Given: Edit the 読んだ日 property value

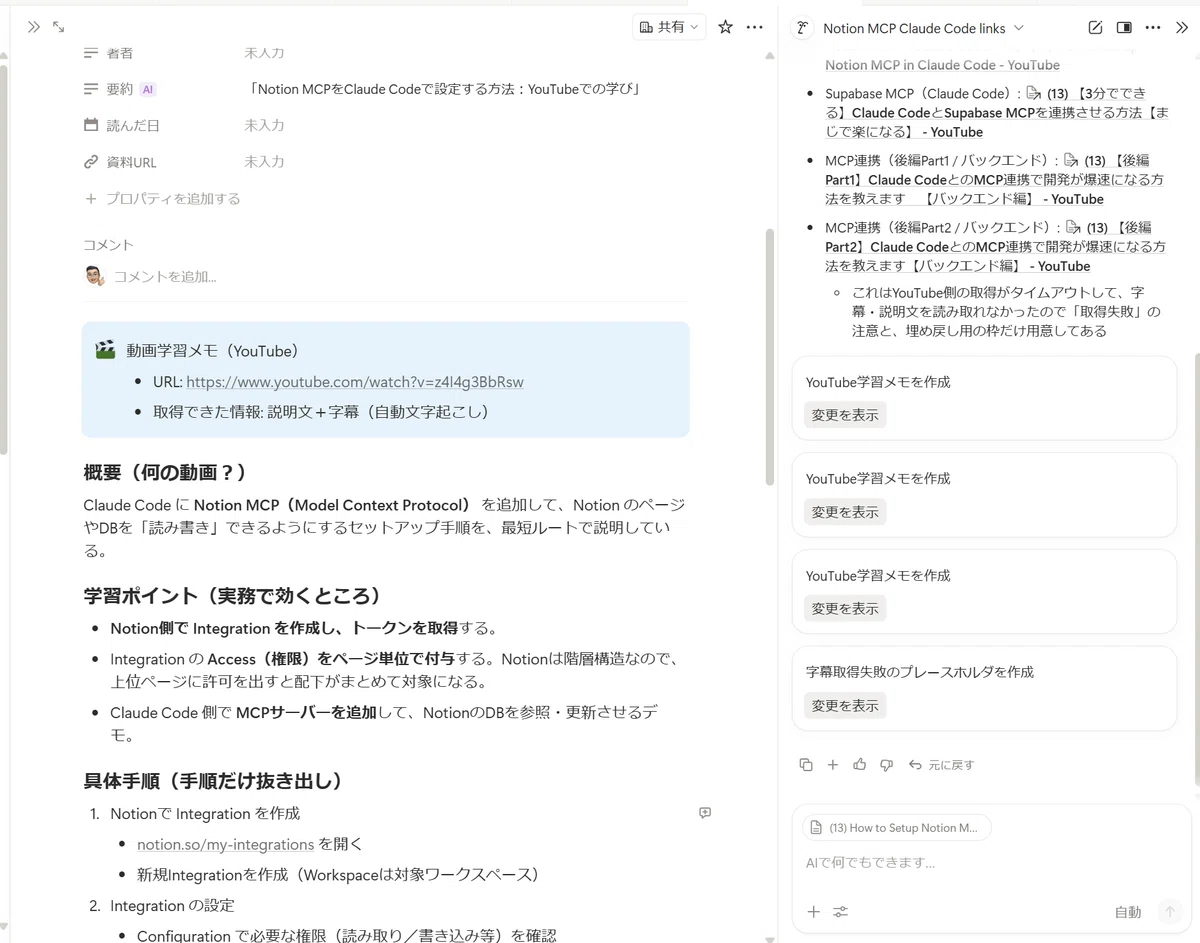Looking at the screenshot, I should coord(264,125).
